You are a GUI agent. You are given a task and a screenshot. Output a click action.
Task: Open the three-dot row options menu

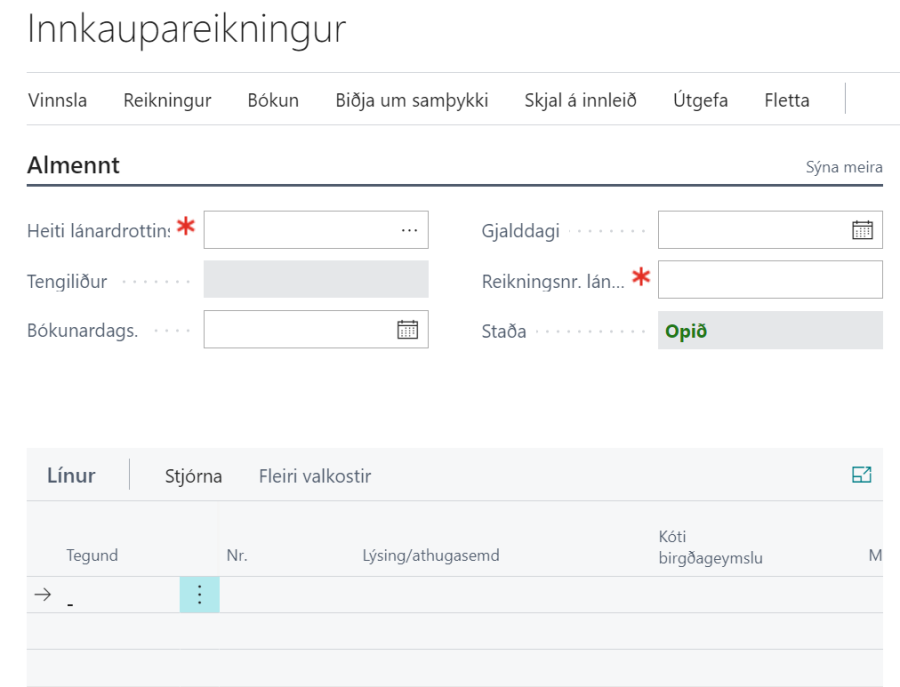coord(199,595)
